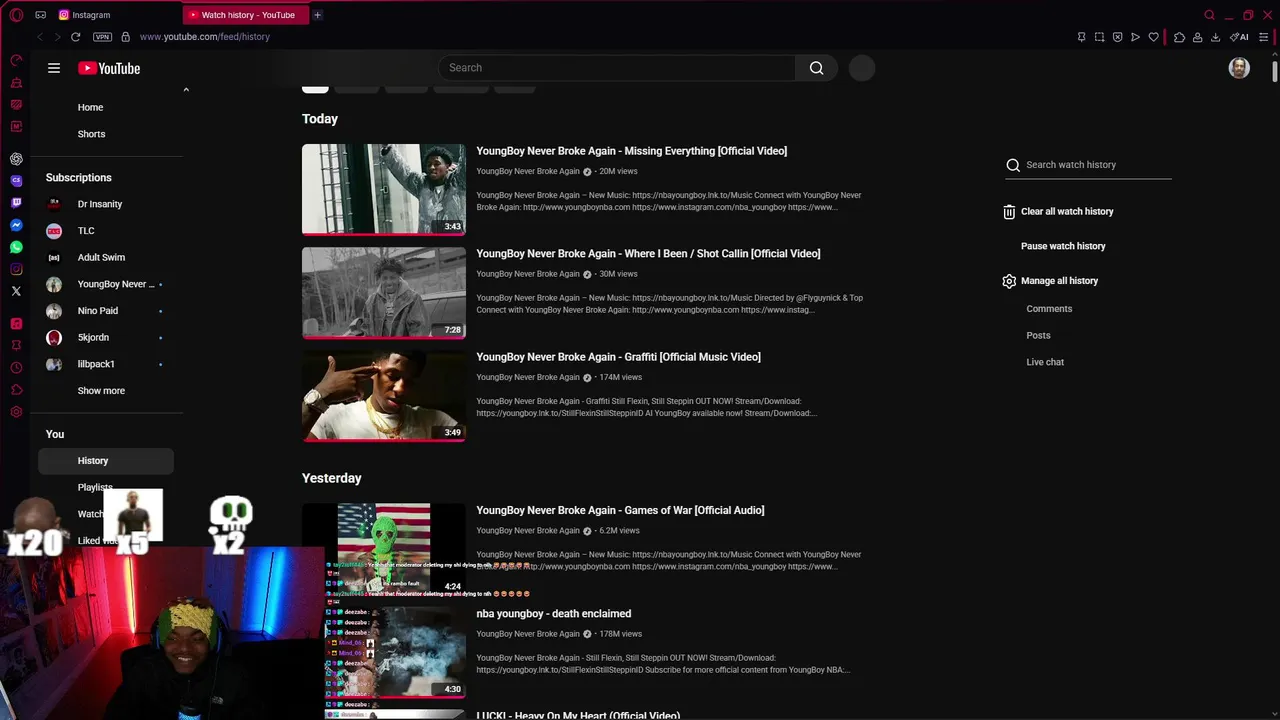Viewport: 1280px width, 720px height.
Task: Open ad blocker shield icon
Action: [1117, 37]
